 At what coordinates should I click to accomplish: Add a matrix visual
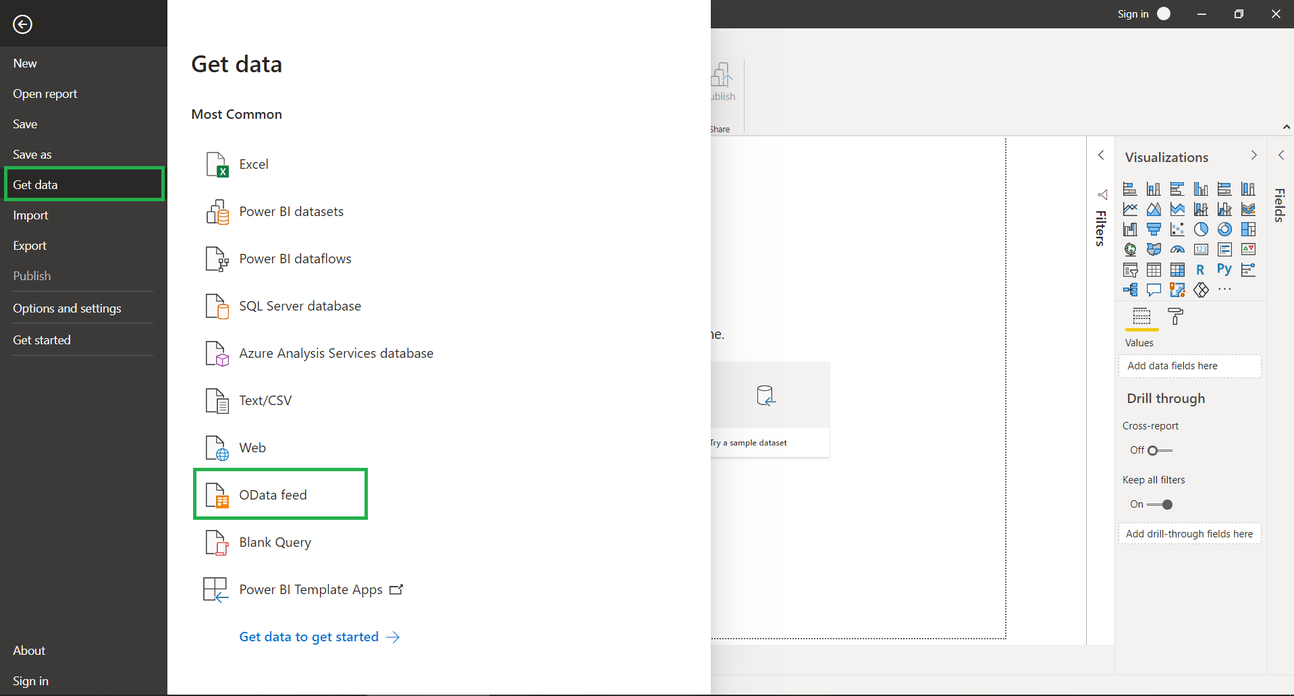pos(1177,269)
